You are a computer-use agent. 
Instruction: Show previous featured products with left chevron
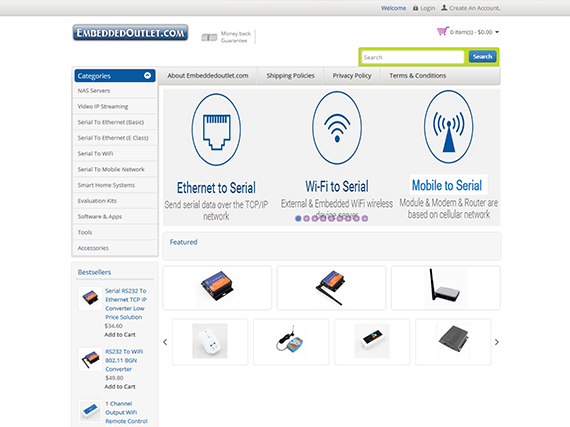[x=165, y=342]
